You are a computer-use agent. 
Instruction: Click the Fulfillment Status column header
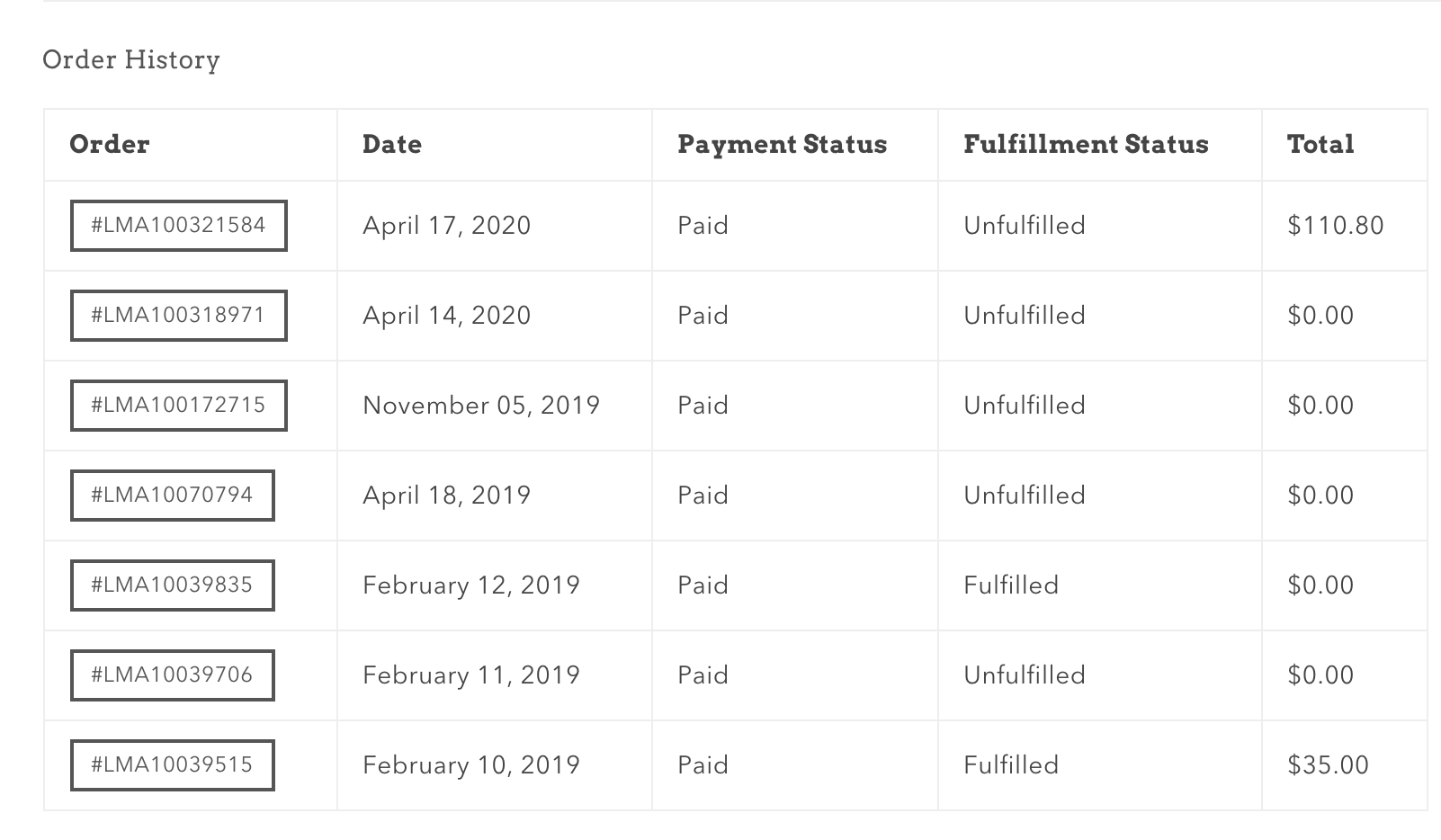tap(1086, 145)
